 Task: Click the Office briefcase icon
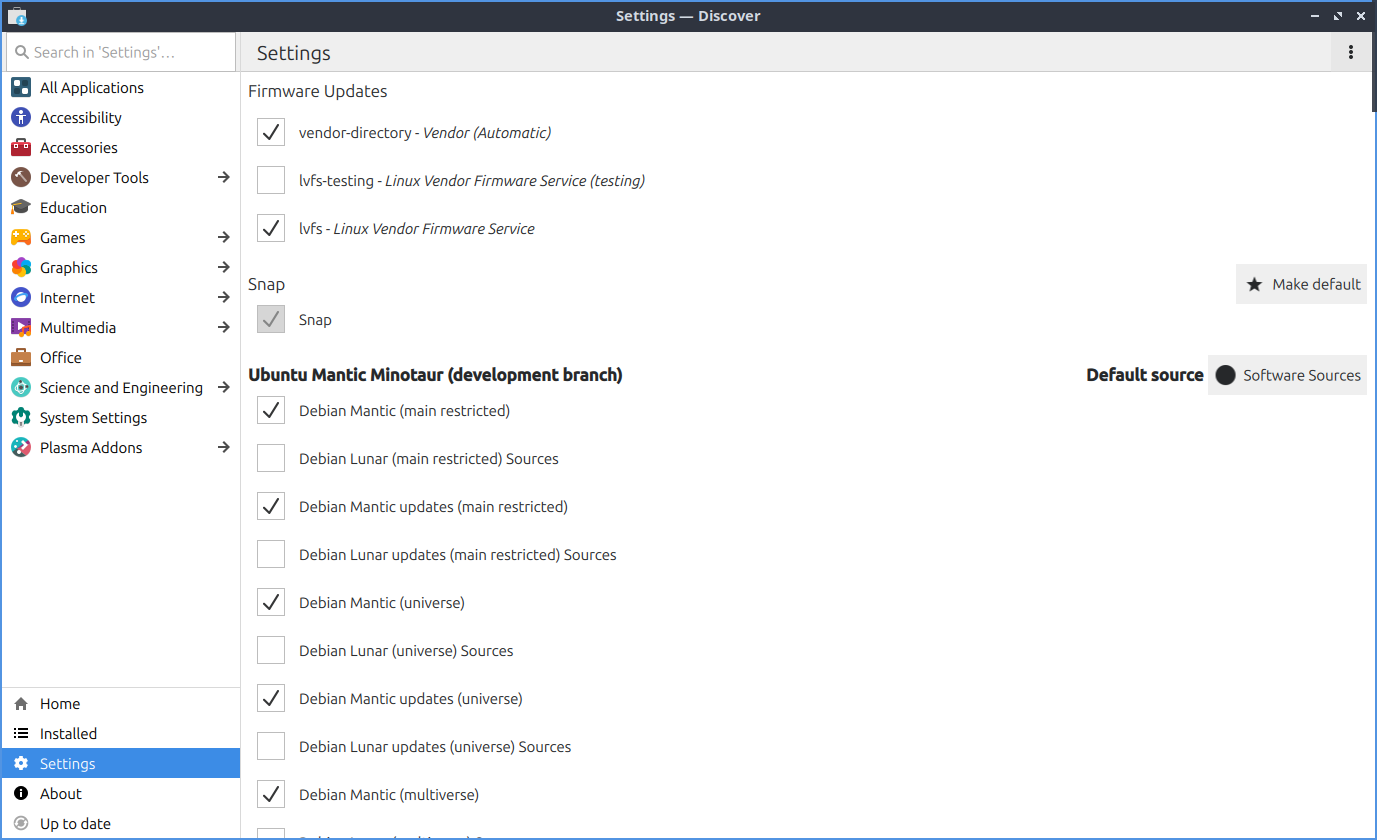(21, 358)
